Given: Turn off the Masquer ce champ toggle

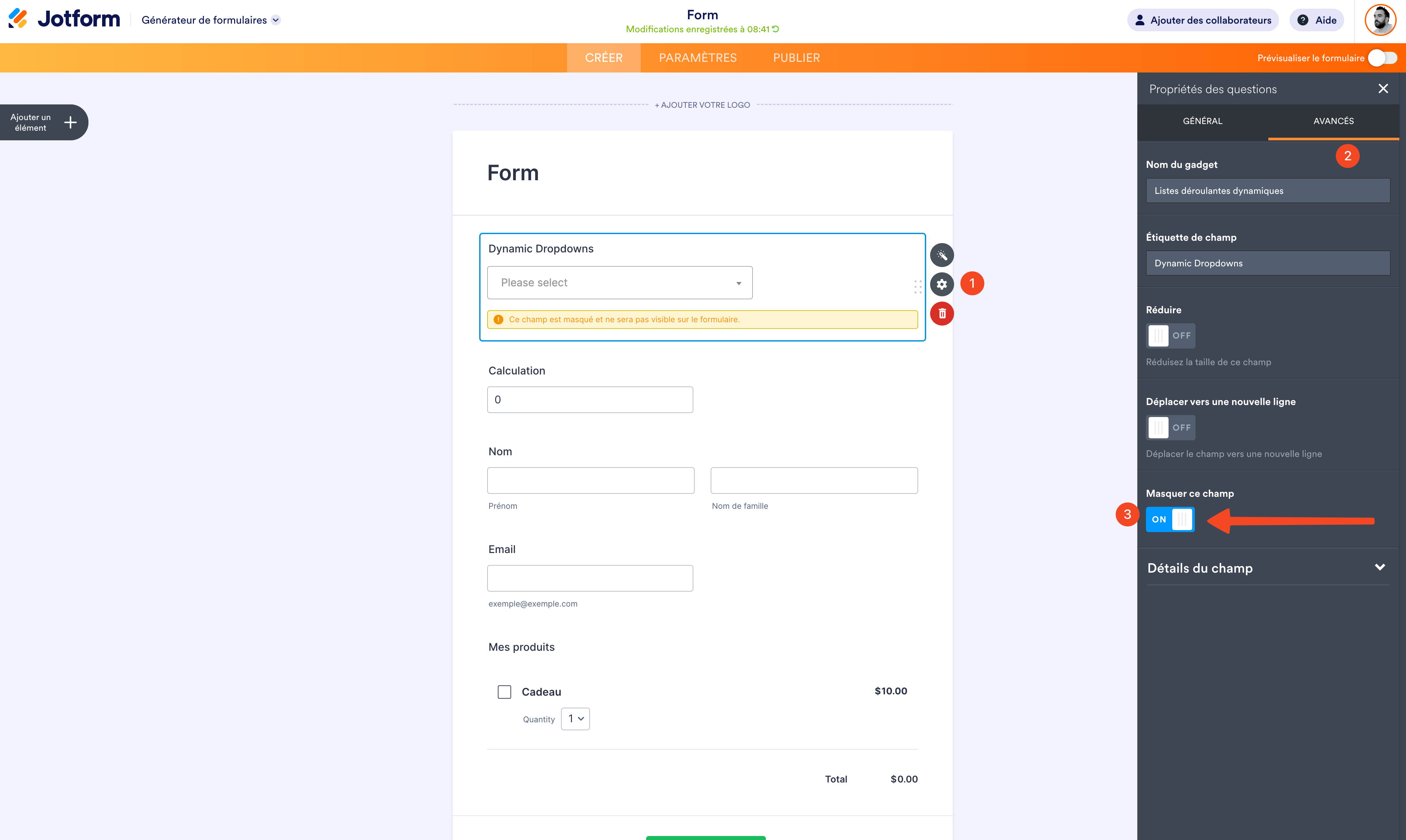Looking at the screenshot, I should [1170, 519].
